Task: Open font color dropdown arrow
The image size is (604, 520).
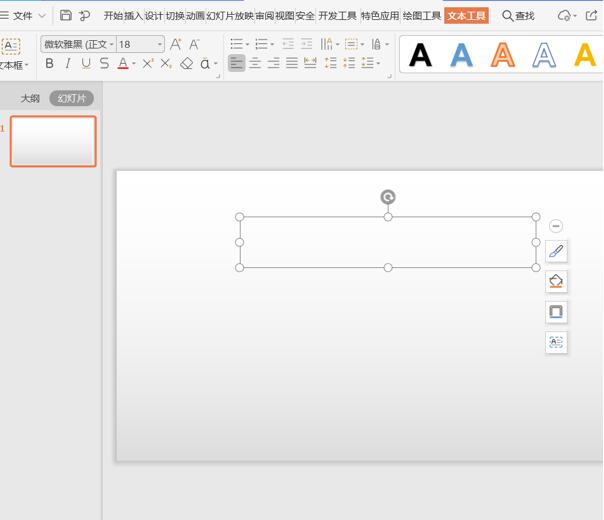Action: [x=134, y=64]
